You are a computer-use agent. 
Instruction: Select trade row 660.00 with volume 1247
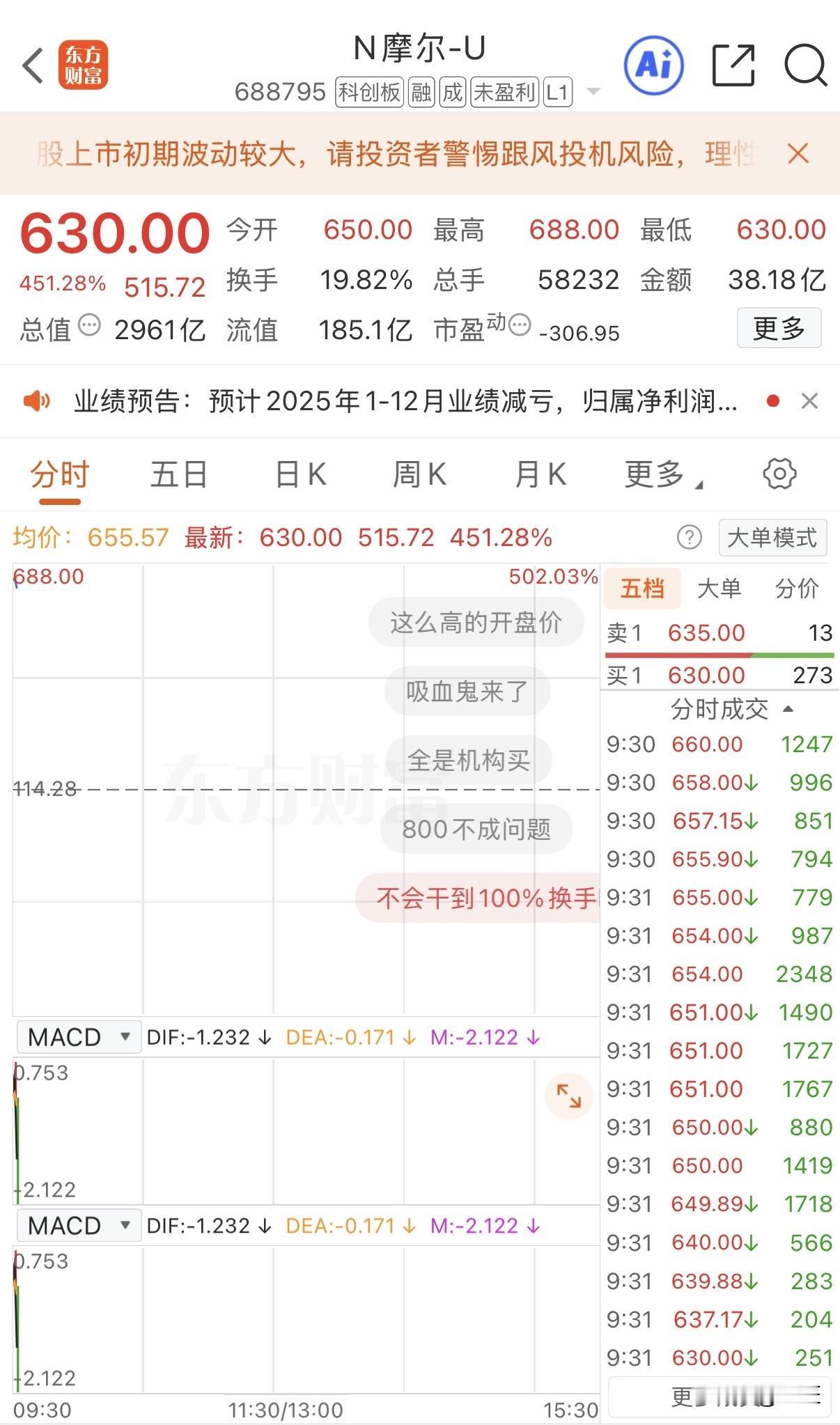pos(720,744)
